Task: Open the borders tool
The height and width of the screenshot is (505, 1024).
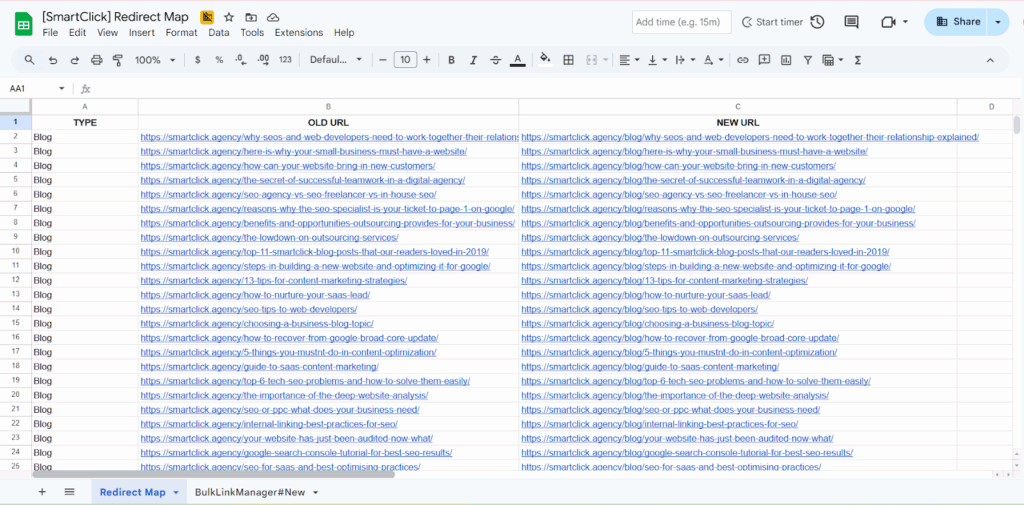Action: (x=568, y=60)
